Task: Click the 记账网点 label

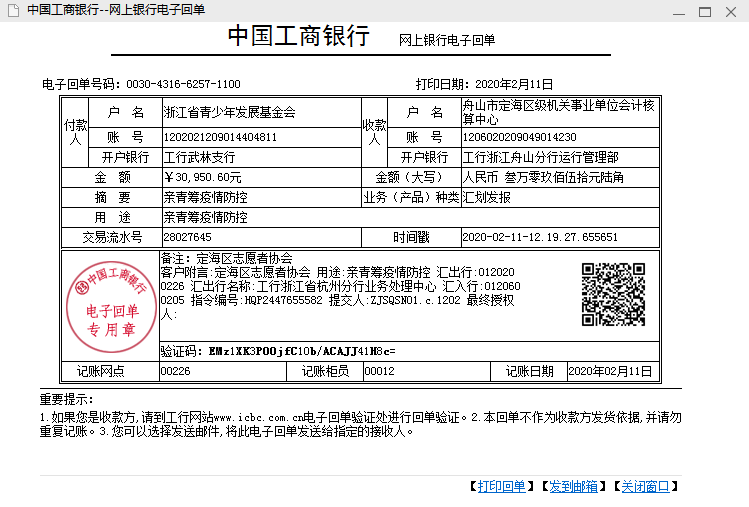Action: (100, 371)
